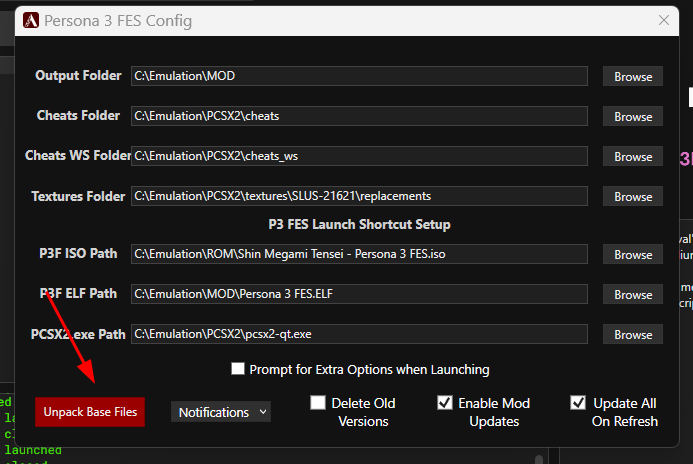The width and height of the screenshot is (693, 464).
Task: Click the Aemulus app icon in title bar
Action: [x=31, y=20]
